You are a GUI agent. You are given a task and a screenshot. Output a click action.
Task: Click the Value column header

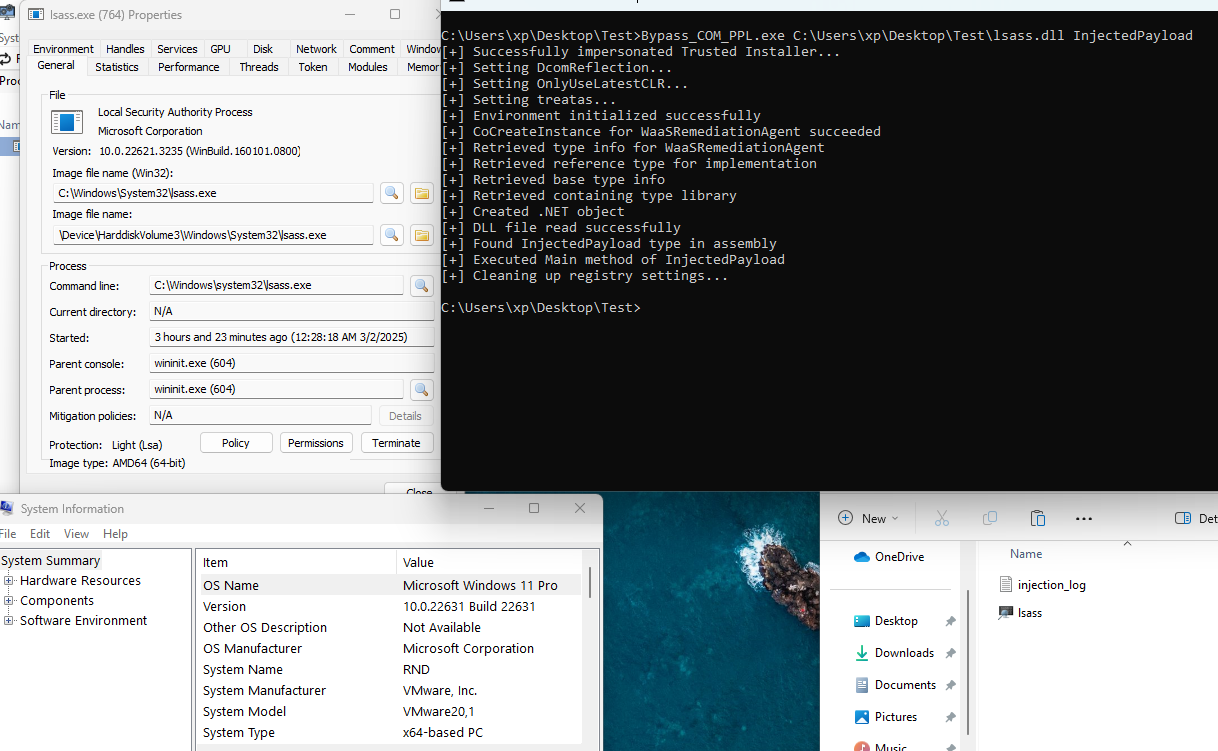click(489, 562)
